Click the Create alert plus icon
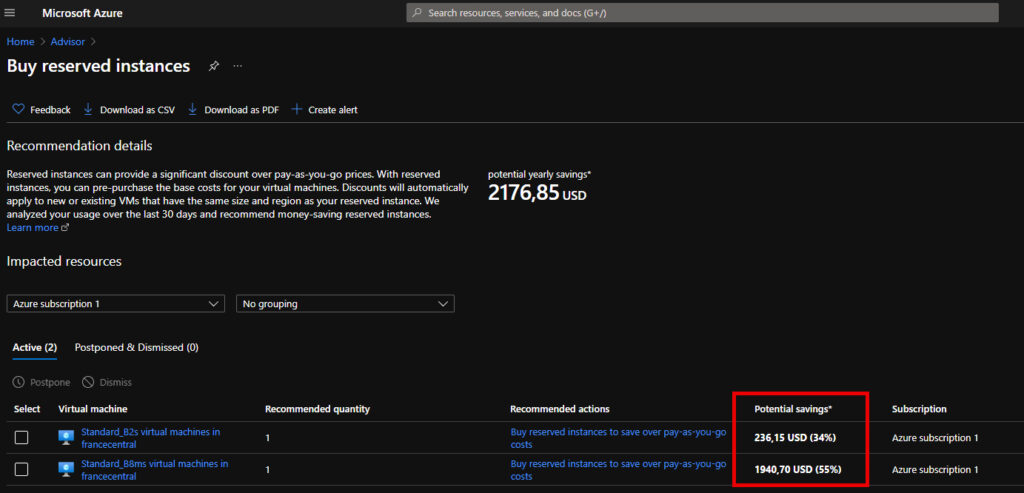Image resolution: width=1024 pixels, height=493 pixels. pyautogui.click(x=296, y=110)
